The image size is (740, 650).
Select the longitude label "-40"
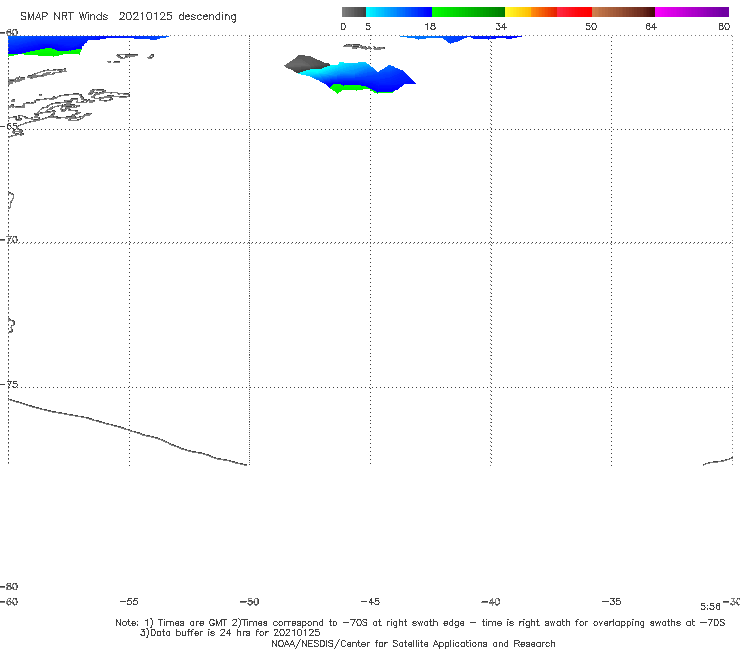pos(490,602)
